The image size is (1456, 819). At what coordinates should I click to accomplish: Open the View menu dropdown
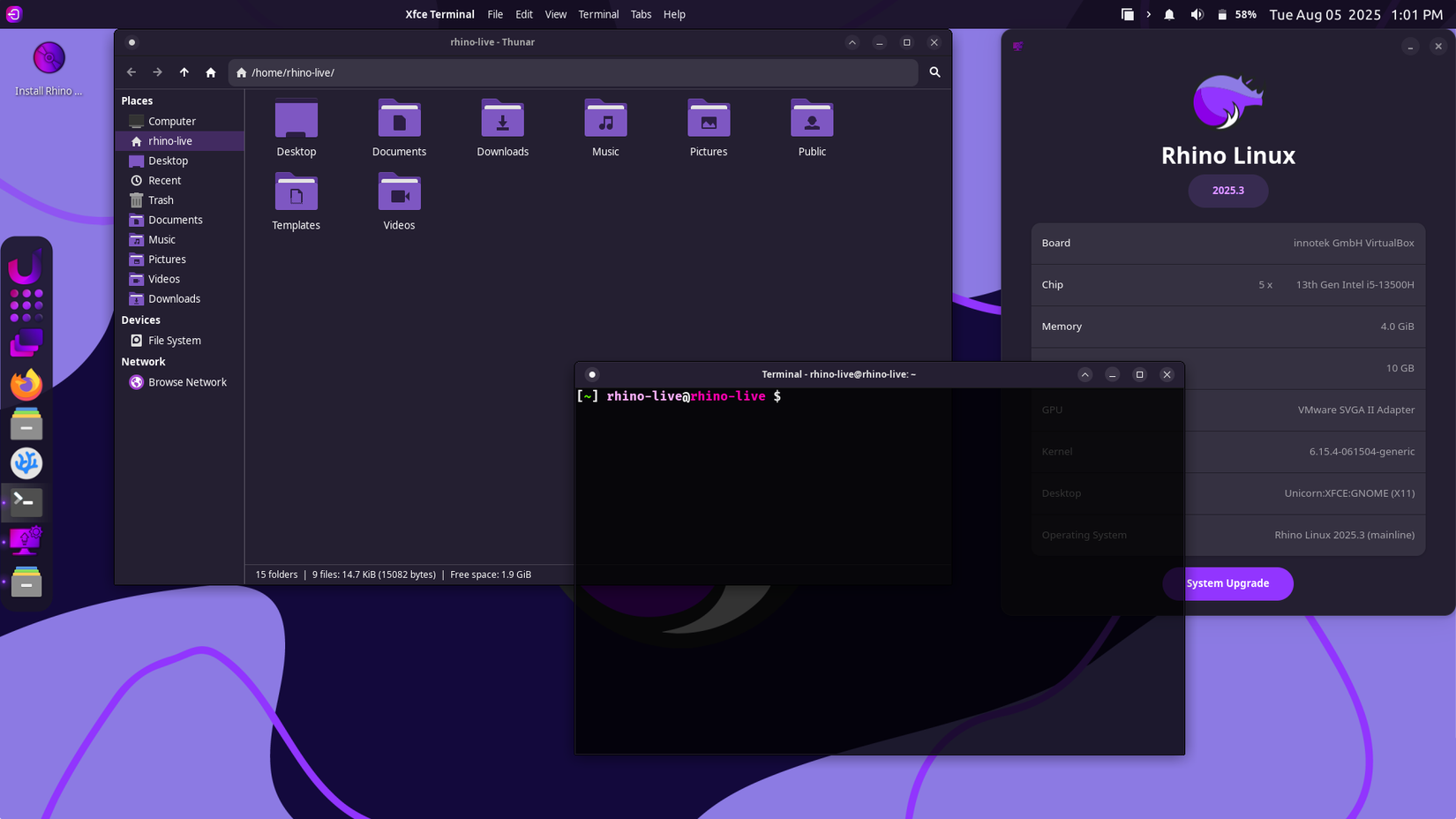pos(555,14)
